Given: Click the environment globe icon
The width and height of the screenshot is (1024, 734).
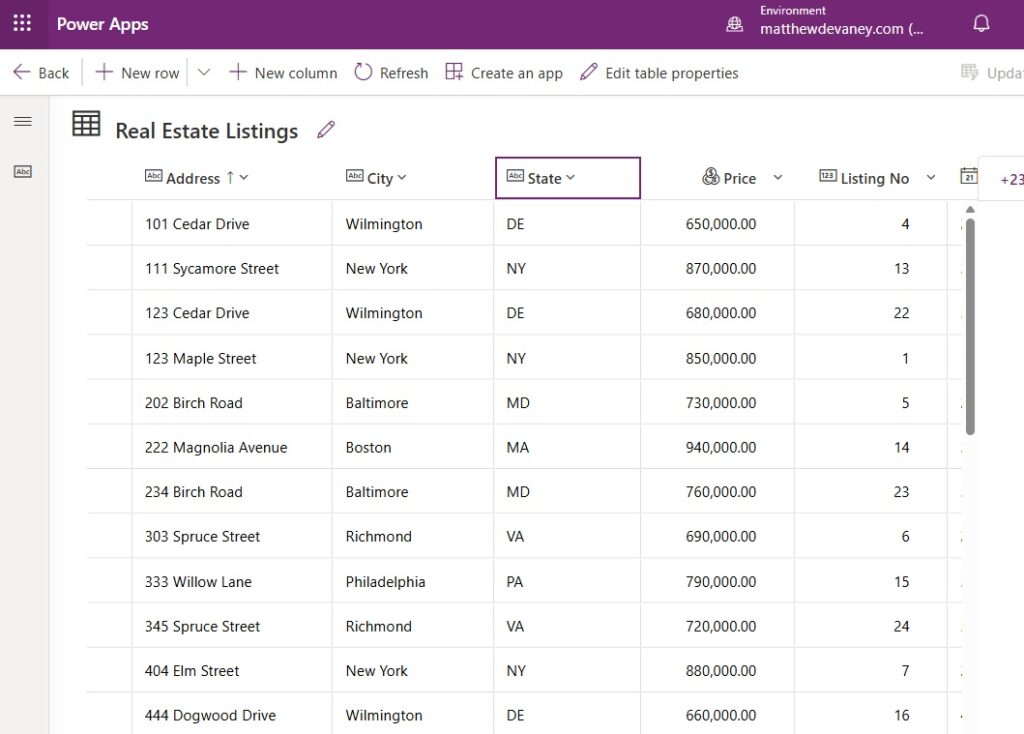Looking at the screenshot, I should (735, 24).
